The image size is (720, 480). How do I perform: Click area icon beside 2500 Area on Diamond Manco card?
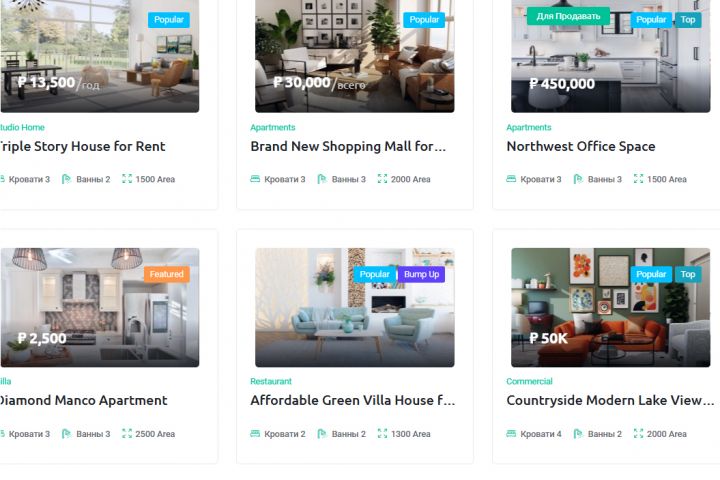(127, 434)
